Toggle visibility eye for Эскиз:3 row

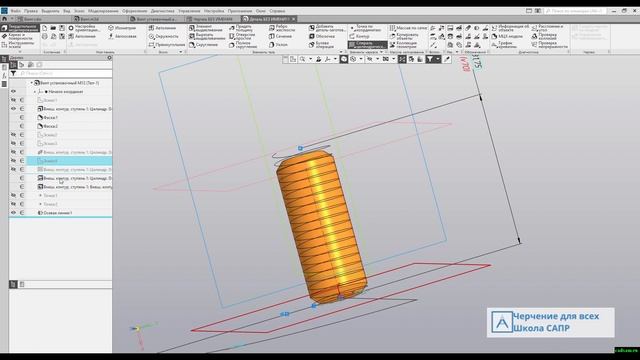click(13, 143)
